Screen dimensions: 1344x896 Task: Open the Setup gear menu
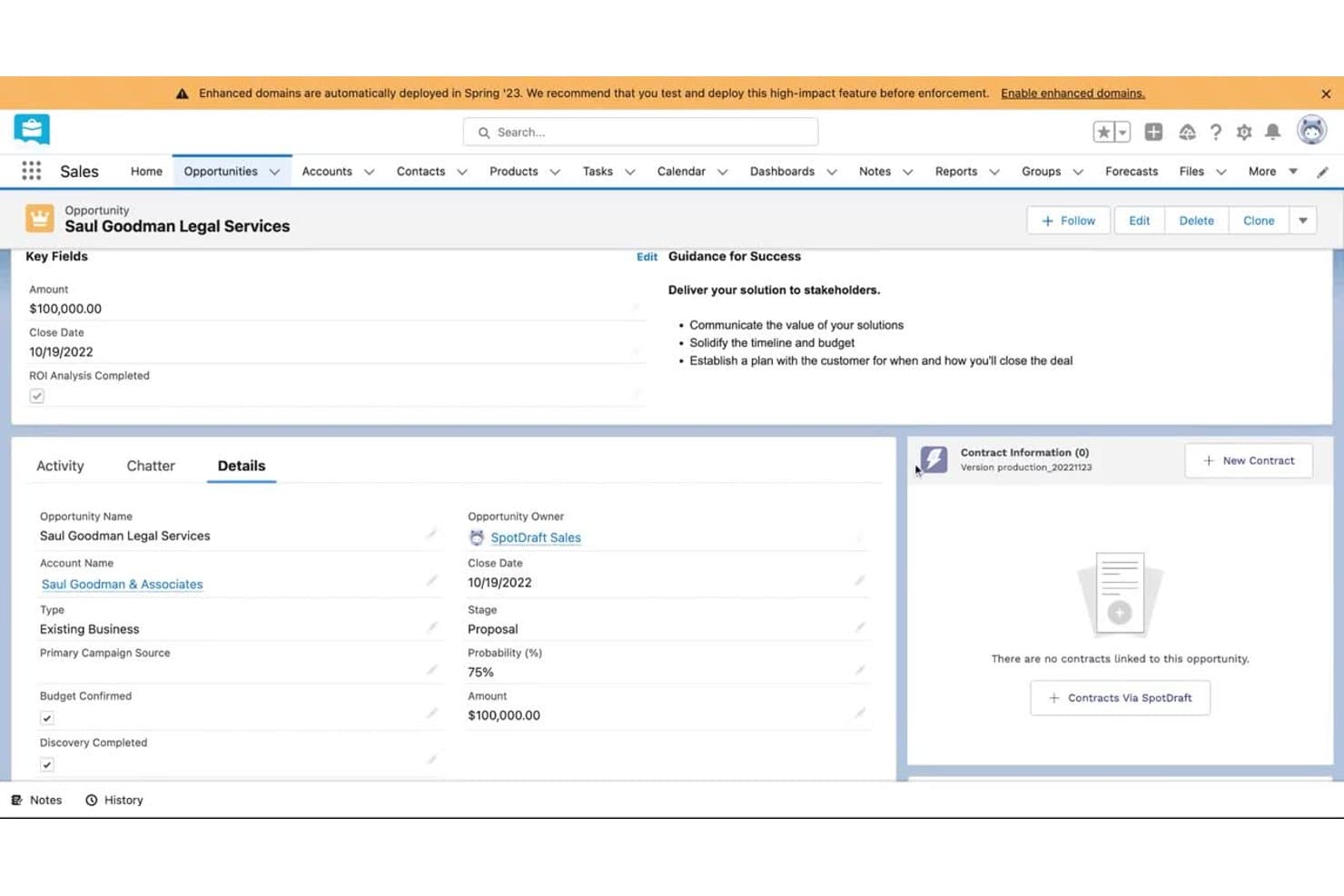pos(1244,132)
